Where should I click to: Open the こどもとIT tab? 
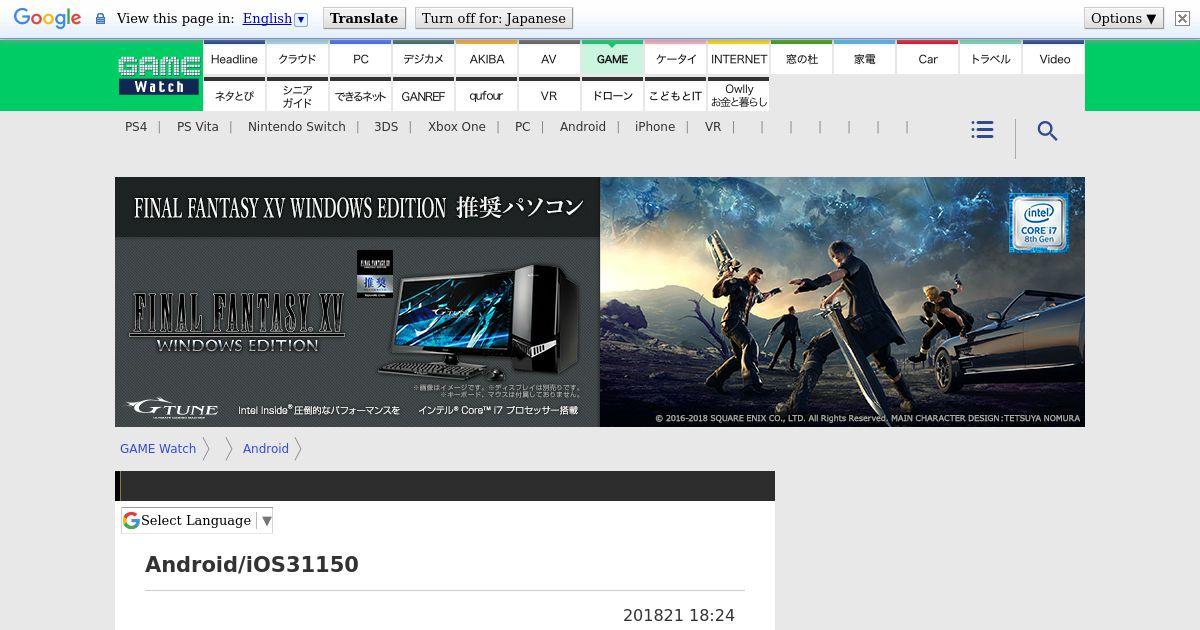675,96
